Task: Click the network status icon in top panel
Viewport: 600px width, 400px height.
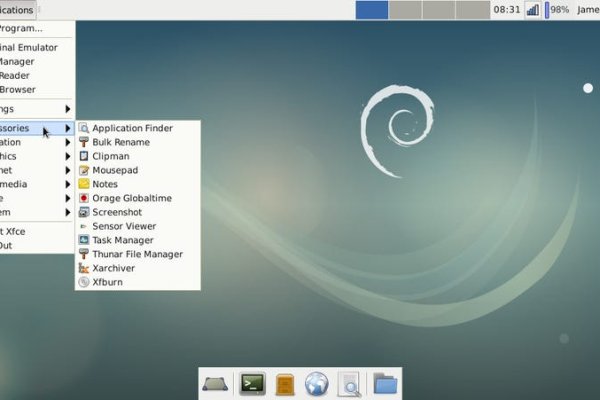Action: coord(532,10)
